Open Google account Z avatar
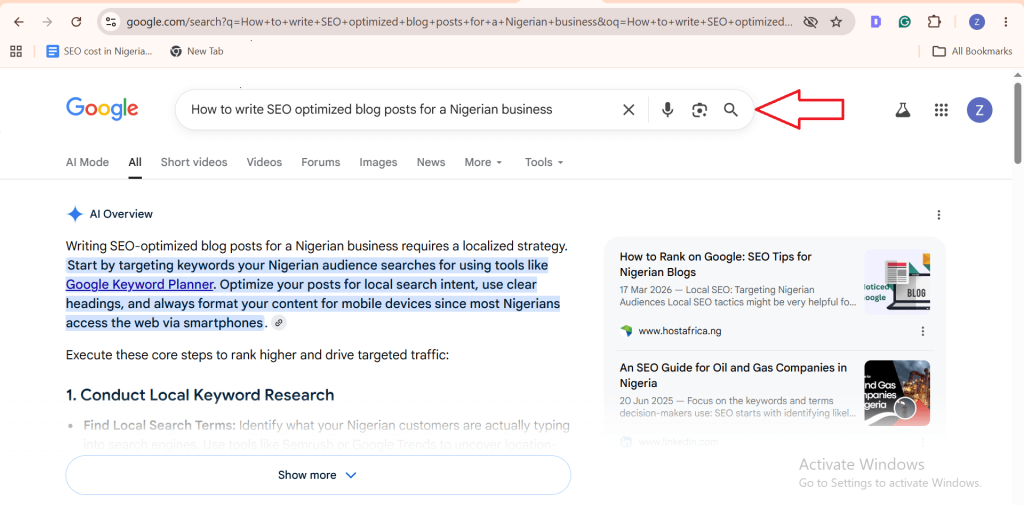This screenshot has height=505, width=1024. tap(980, 110)
